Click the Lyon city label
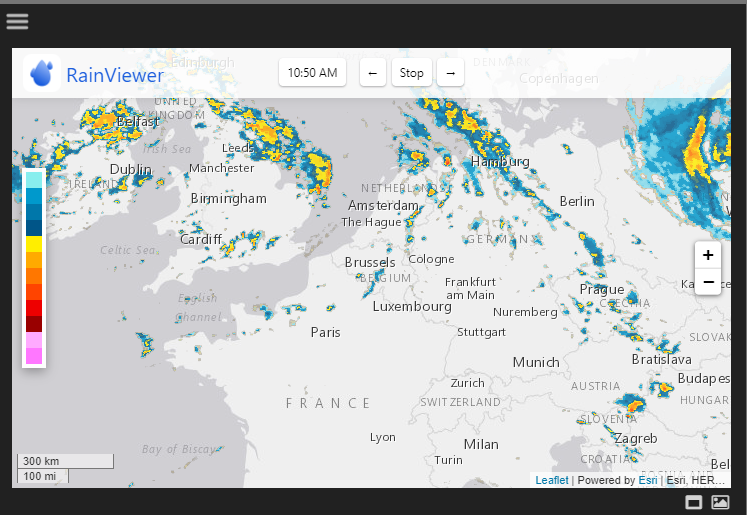 click(x=383, y=437)
